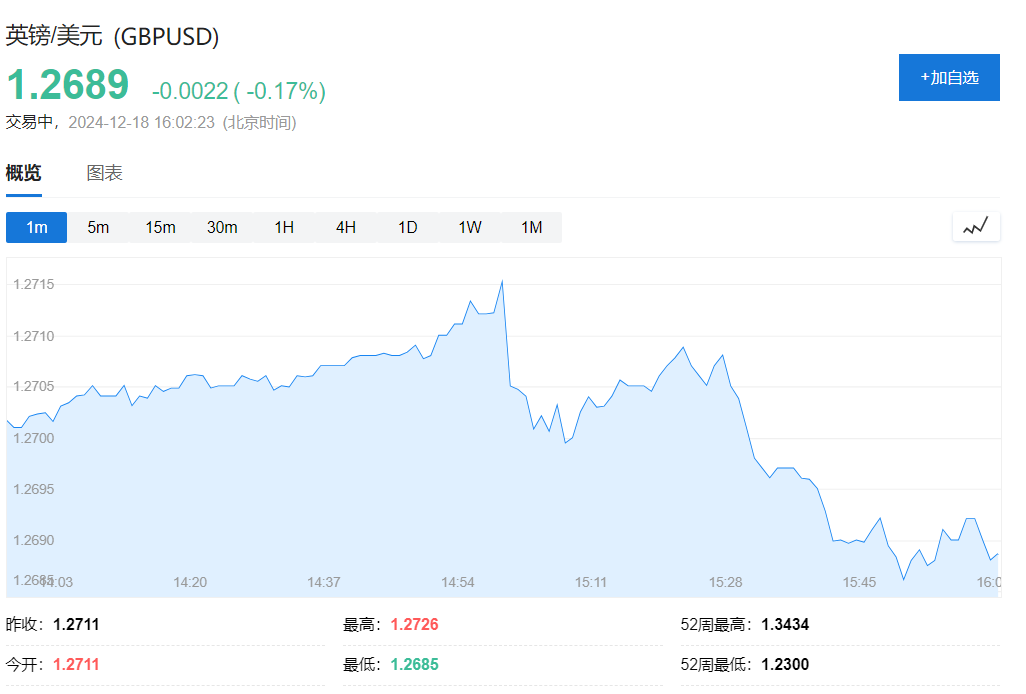Switch chart to 1W interval

[469, 227]
